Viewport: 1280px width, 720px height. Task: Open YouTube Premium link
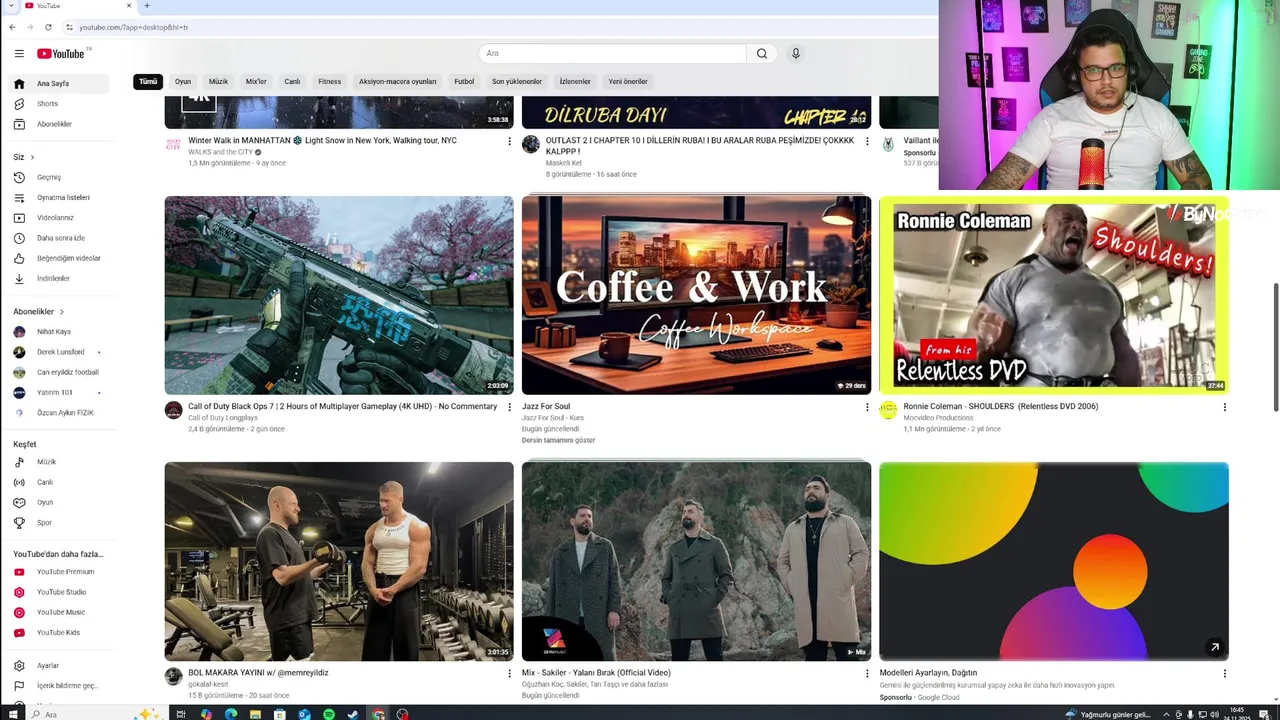pos(60,572)
